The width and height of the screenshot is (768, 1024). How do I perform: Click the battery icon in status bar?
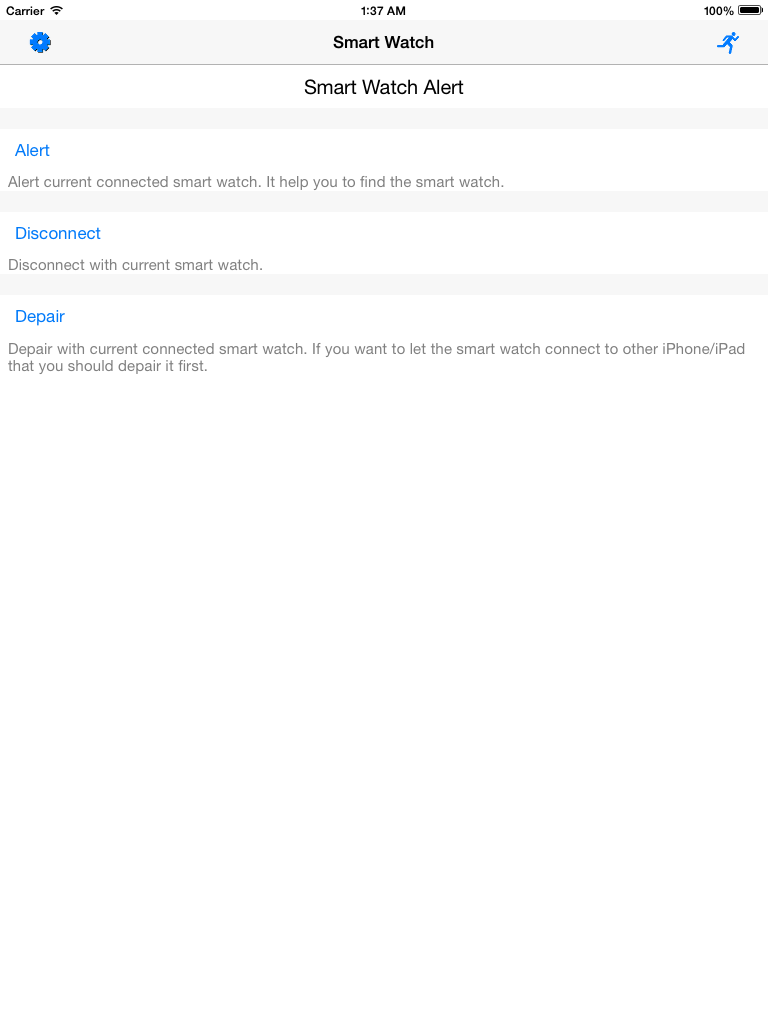click(x=750, y=10)
